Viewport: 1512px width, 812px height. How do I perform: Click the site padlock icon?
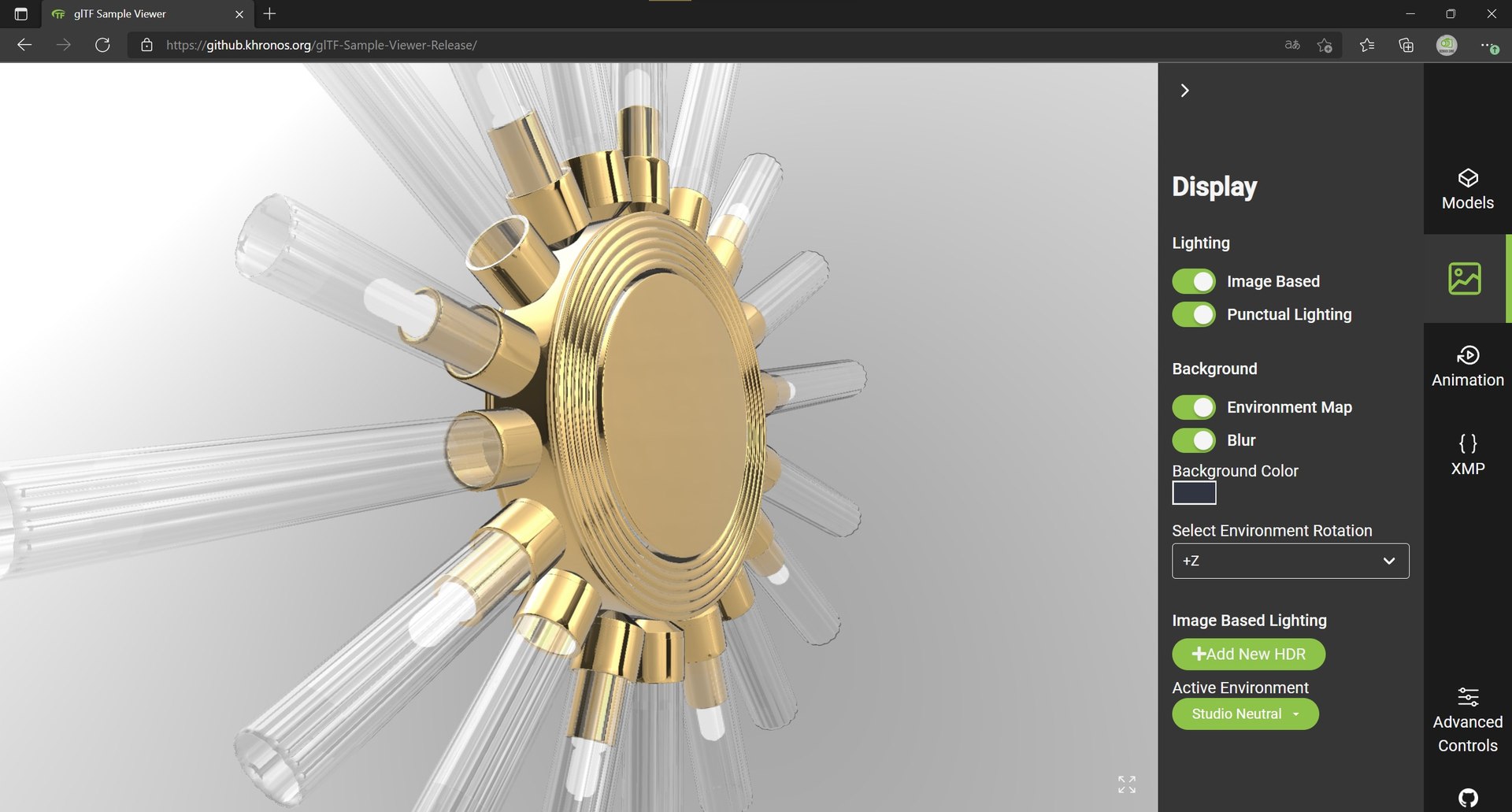pos(146,45)
